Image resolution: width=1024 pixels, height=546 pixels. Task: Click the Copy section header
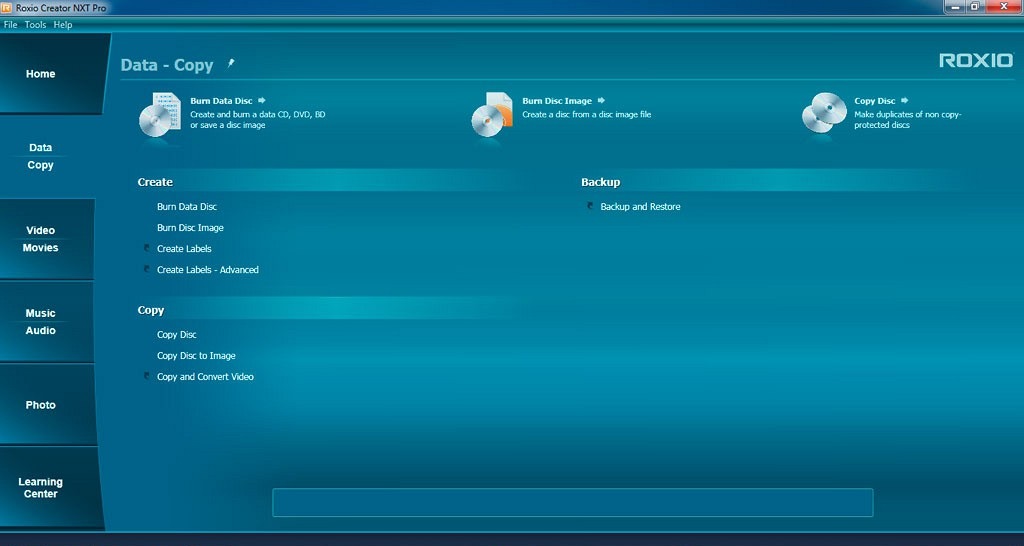151,310
